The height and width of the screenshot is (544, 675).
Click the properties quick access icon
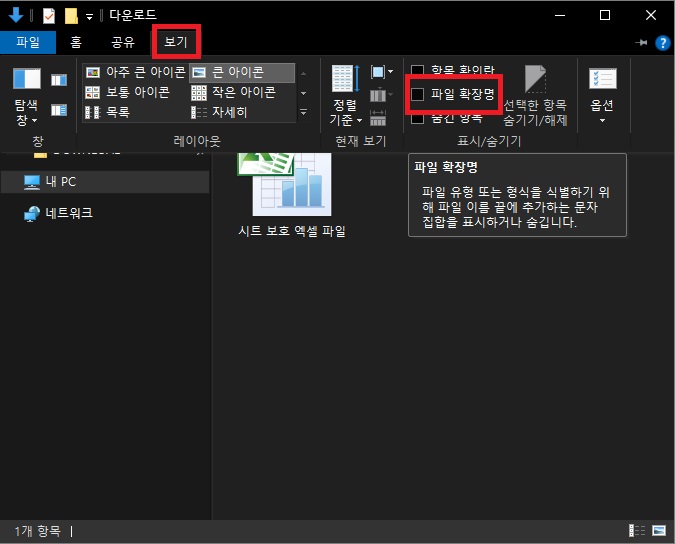pyautogui.click(x=49, y=16)
